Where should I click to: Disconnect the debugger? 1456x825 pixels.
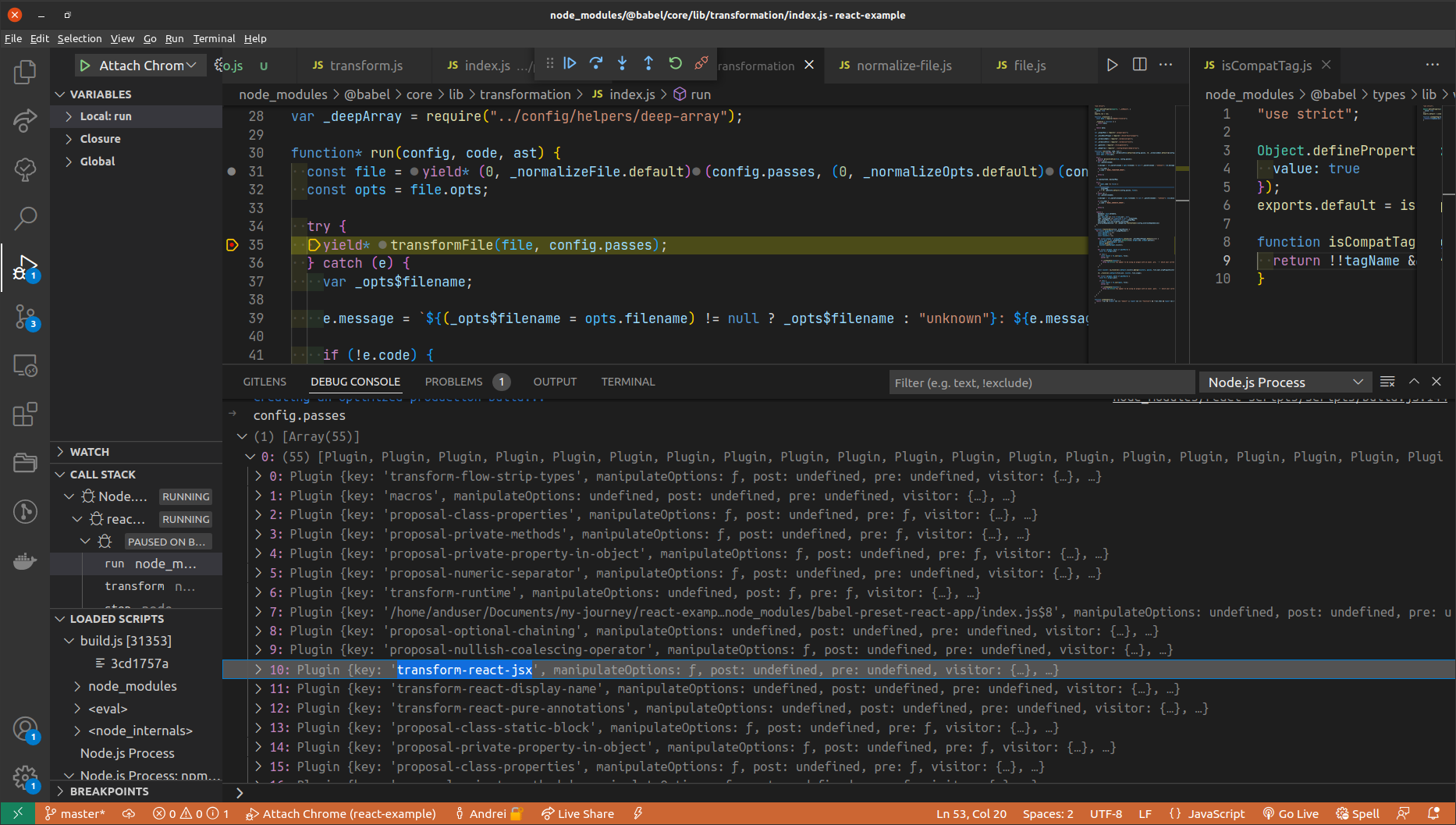point(701,64)
